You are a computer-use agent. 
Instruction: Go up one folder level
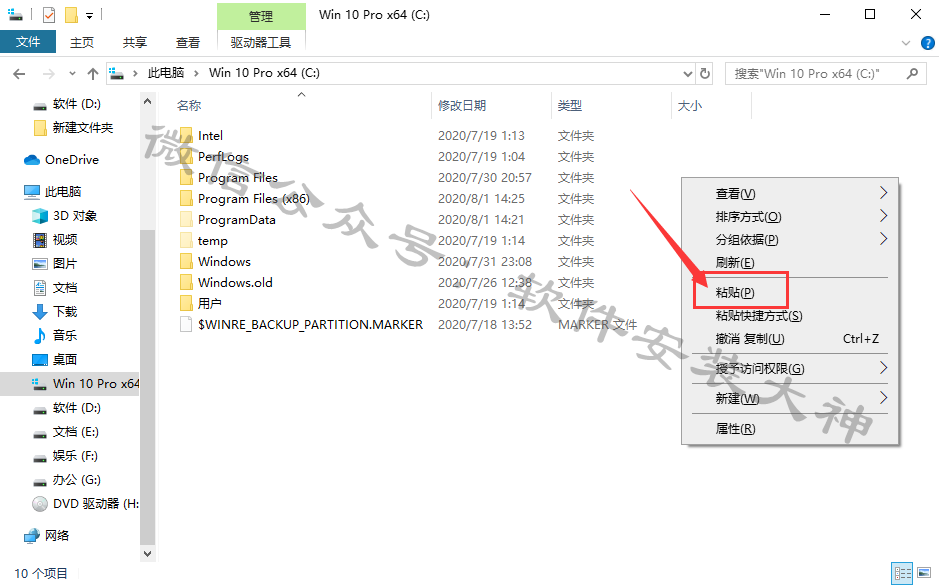coord(93,74)
